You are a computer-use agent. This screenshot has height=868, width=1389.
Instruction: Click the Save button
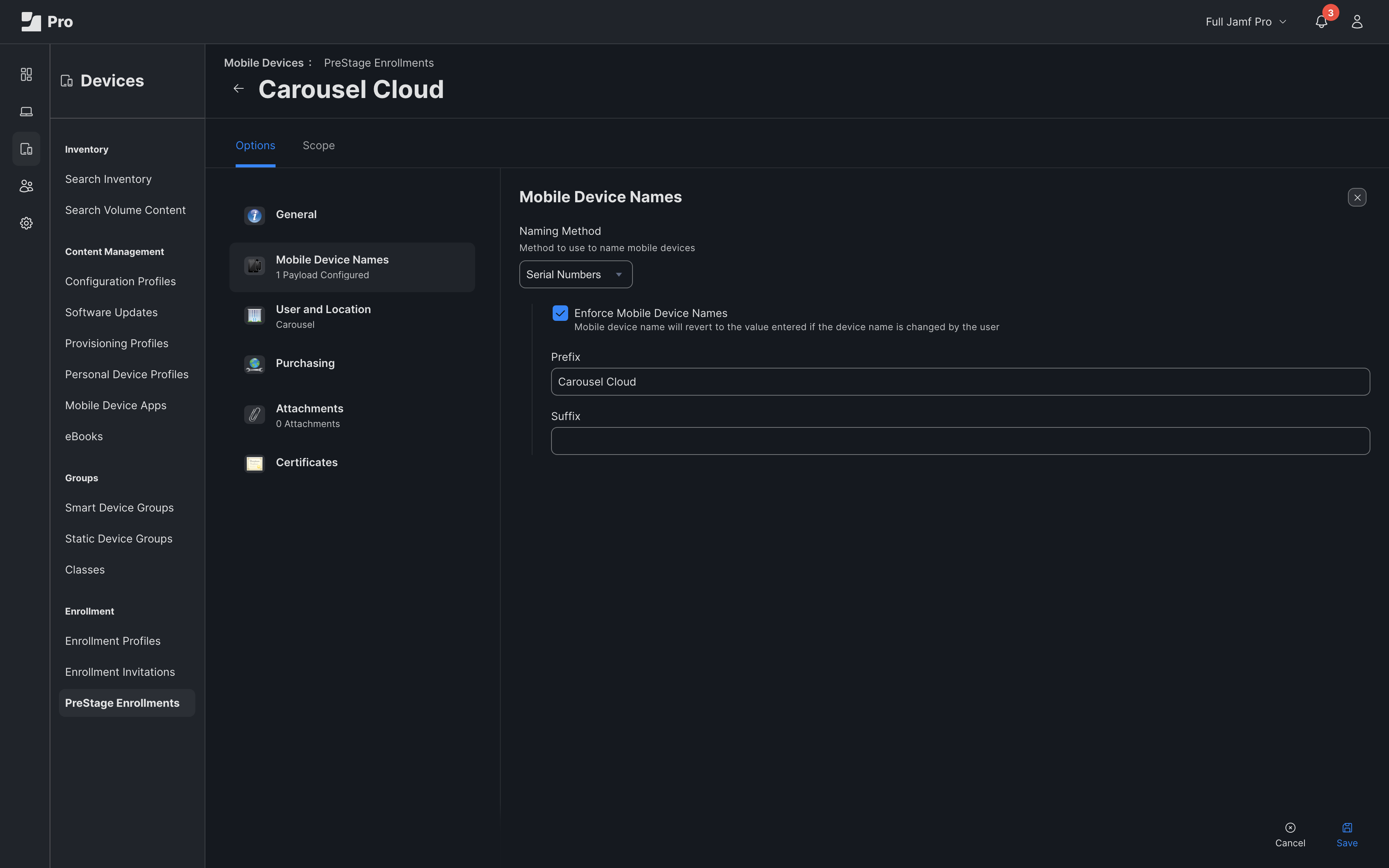[x=1346, y=835]
